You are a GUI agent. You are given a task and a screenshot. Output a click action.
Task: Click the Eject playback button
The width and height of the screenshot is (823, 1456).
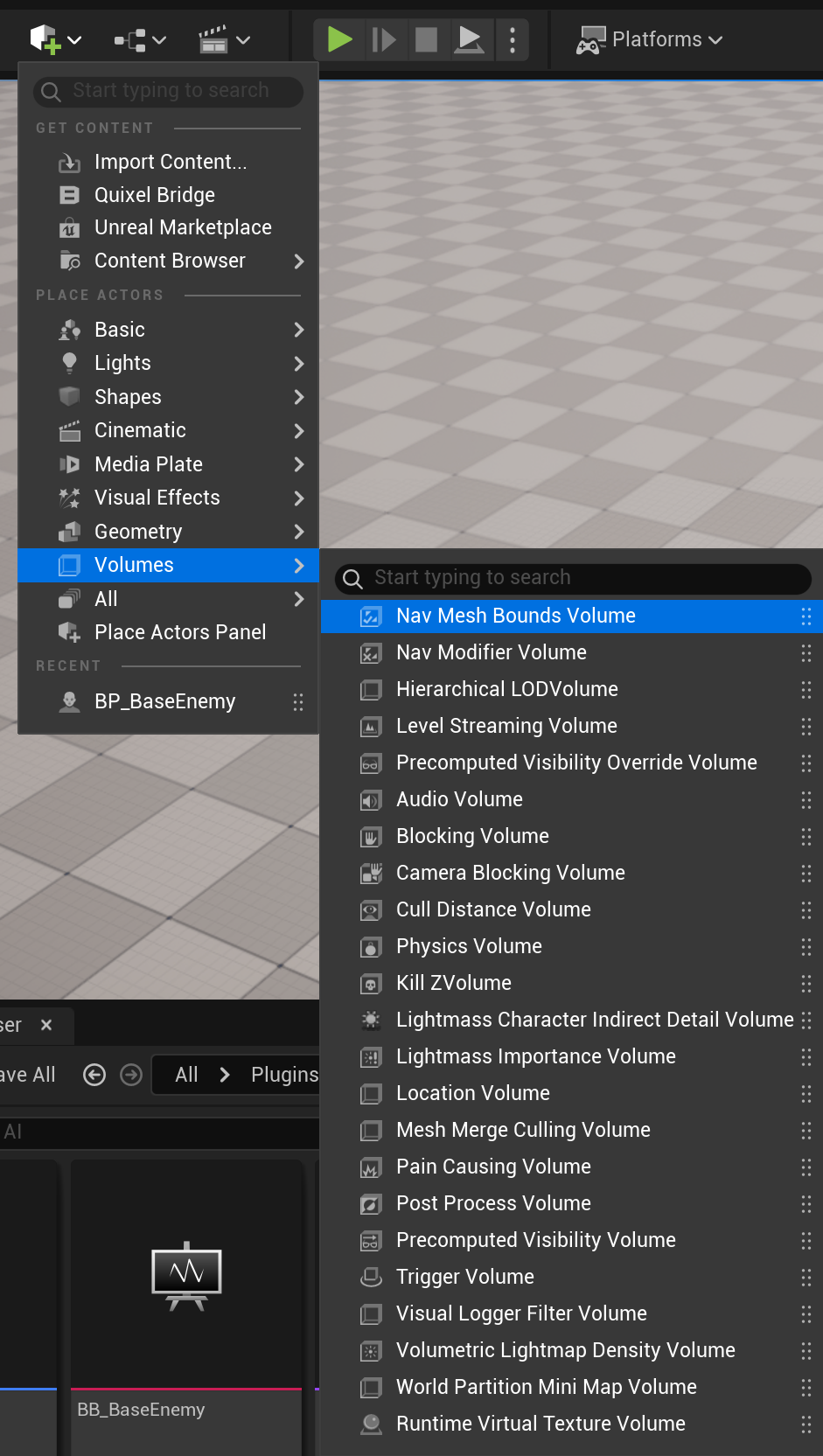point(470,39)
